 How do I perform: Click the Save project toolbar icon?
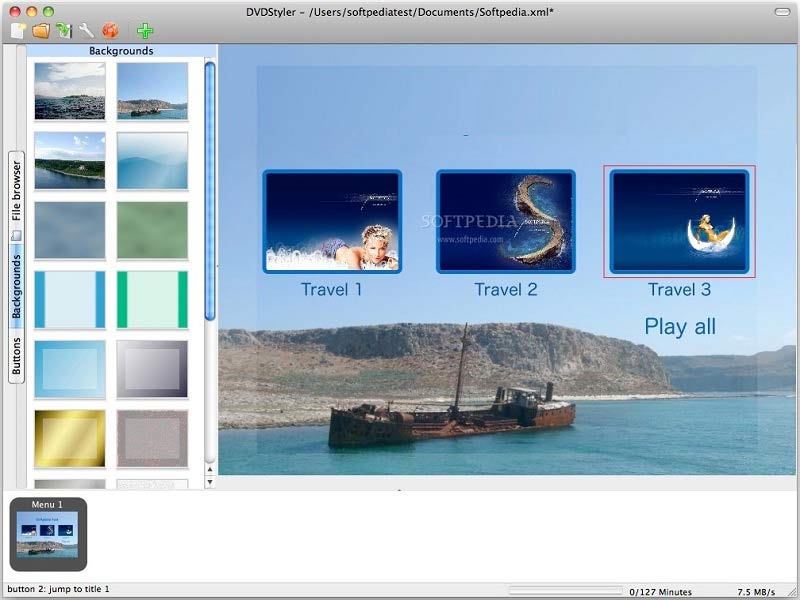[x=64, y=31]
